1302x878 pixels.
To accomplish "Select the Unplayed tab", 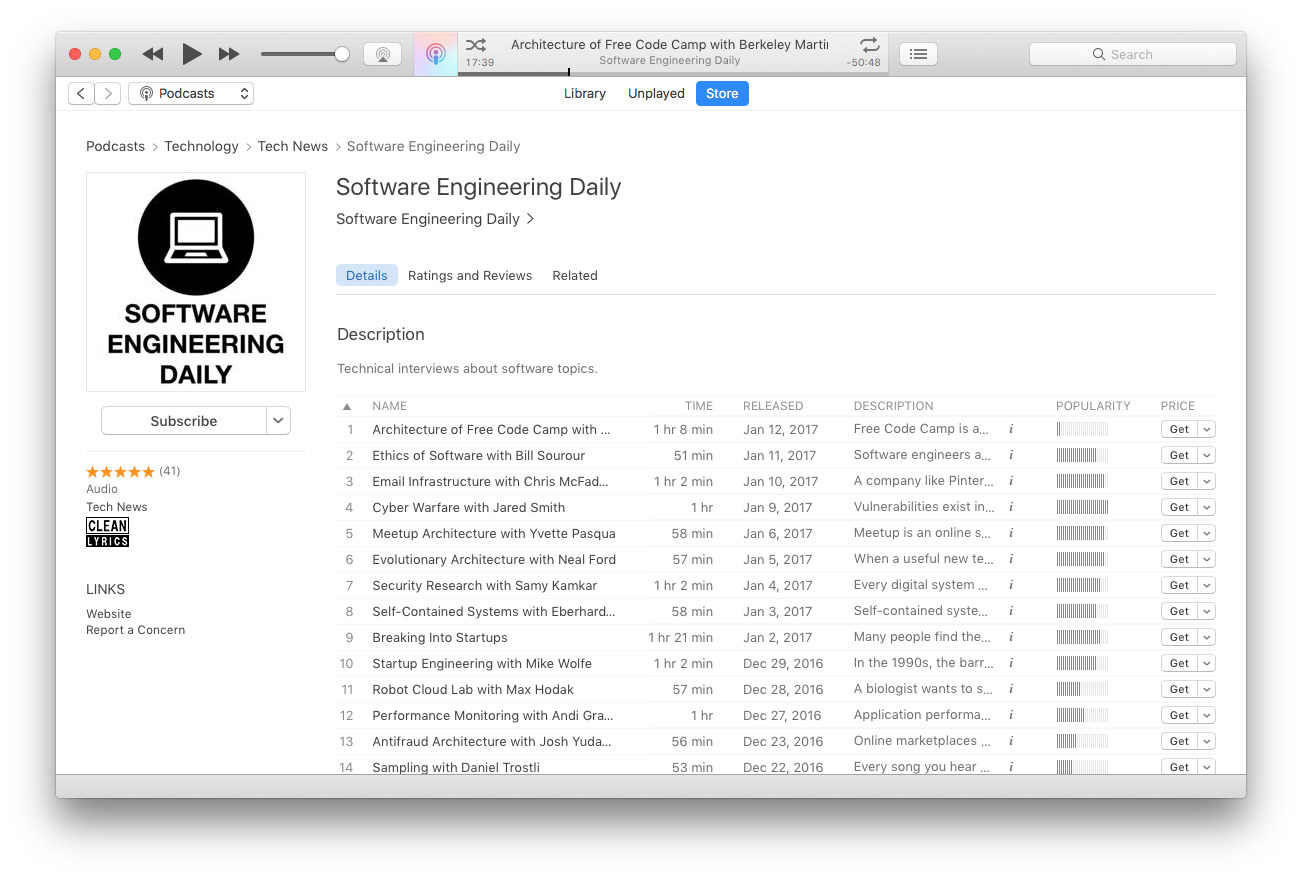I will point(656,93).
